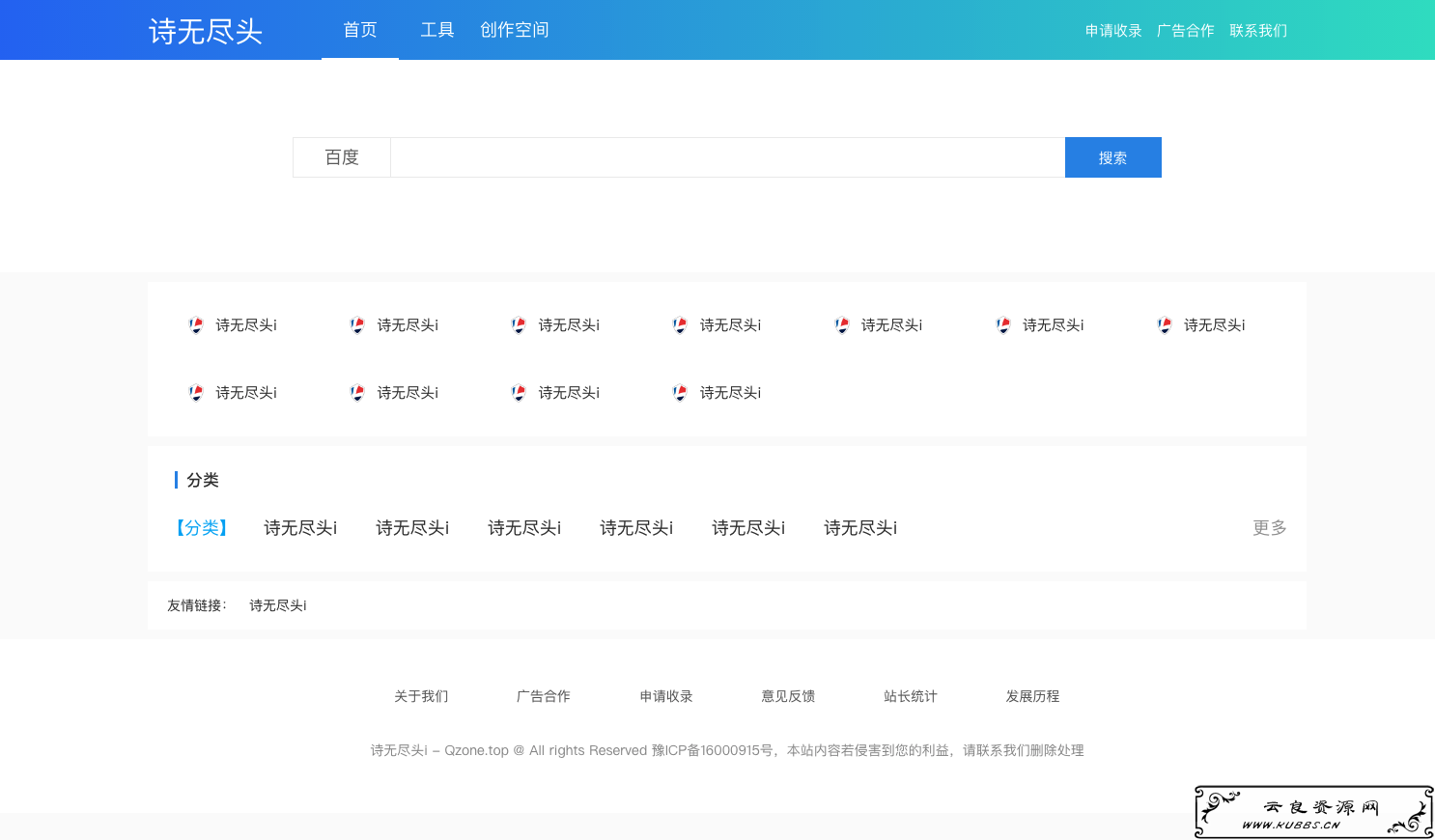Open 广告合作 in the top header
The width and height of the screenshot is (1435, 840).
click(1186, 31)
